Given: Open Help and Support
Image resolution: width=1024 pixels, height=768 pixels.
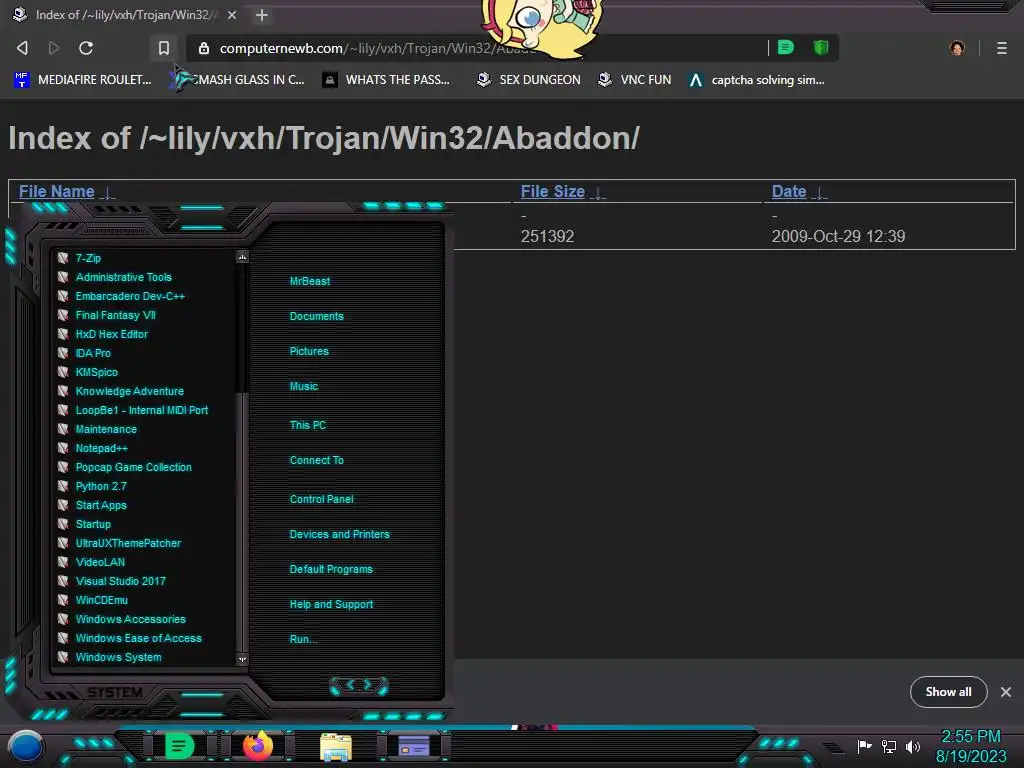Looking at the screenshot, I should [x=331, y=604].
